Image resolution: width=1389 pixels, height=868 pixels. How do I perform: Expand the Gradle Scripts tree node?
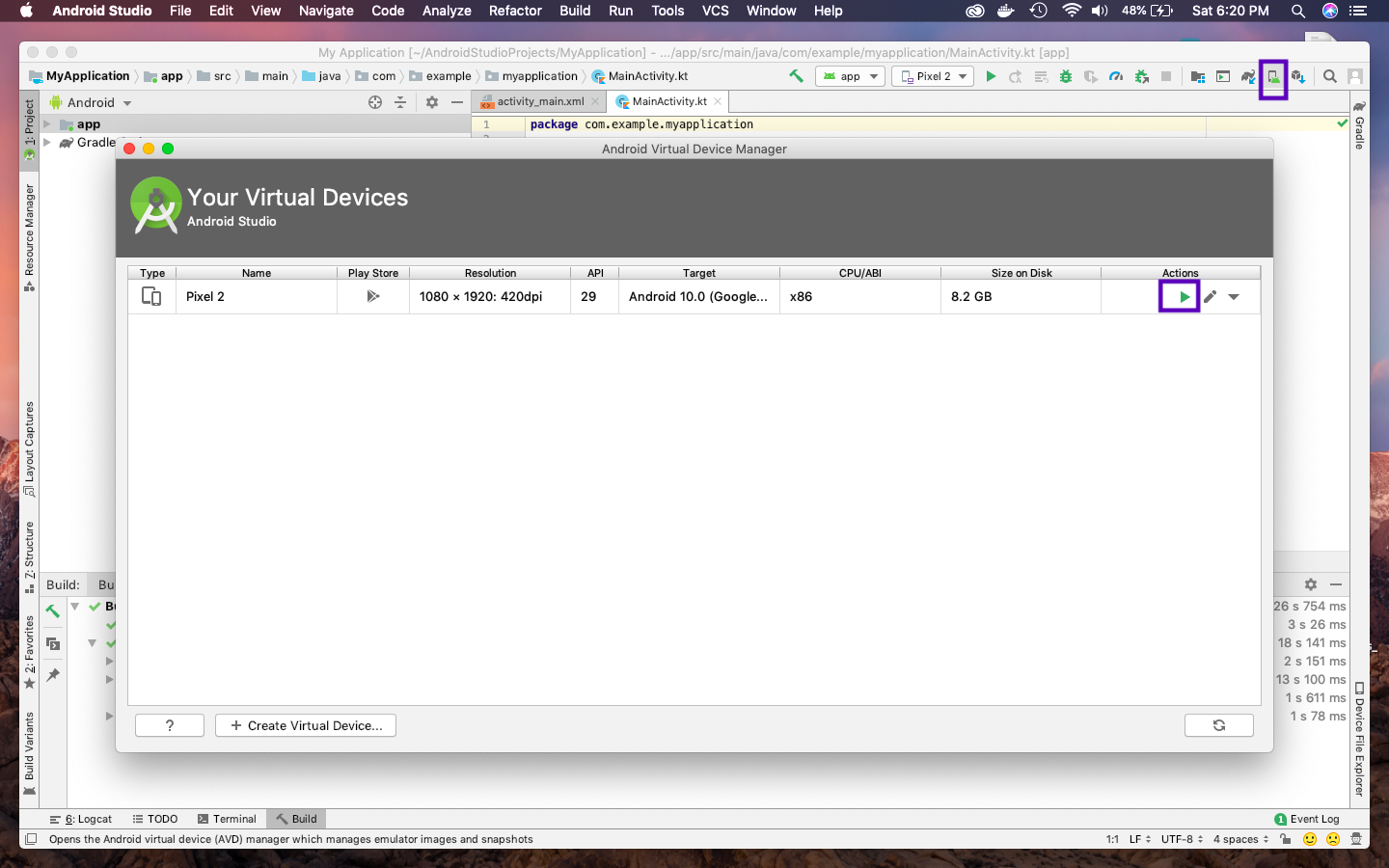tap(46, 143)
